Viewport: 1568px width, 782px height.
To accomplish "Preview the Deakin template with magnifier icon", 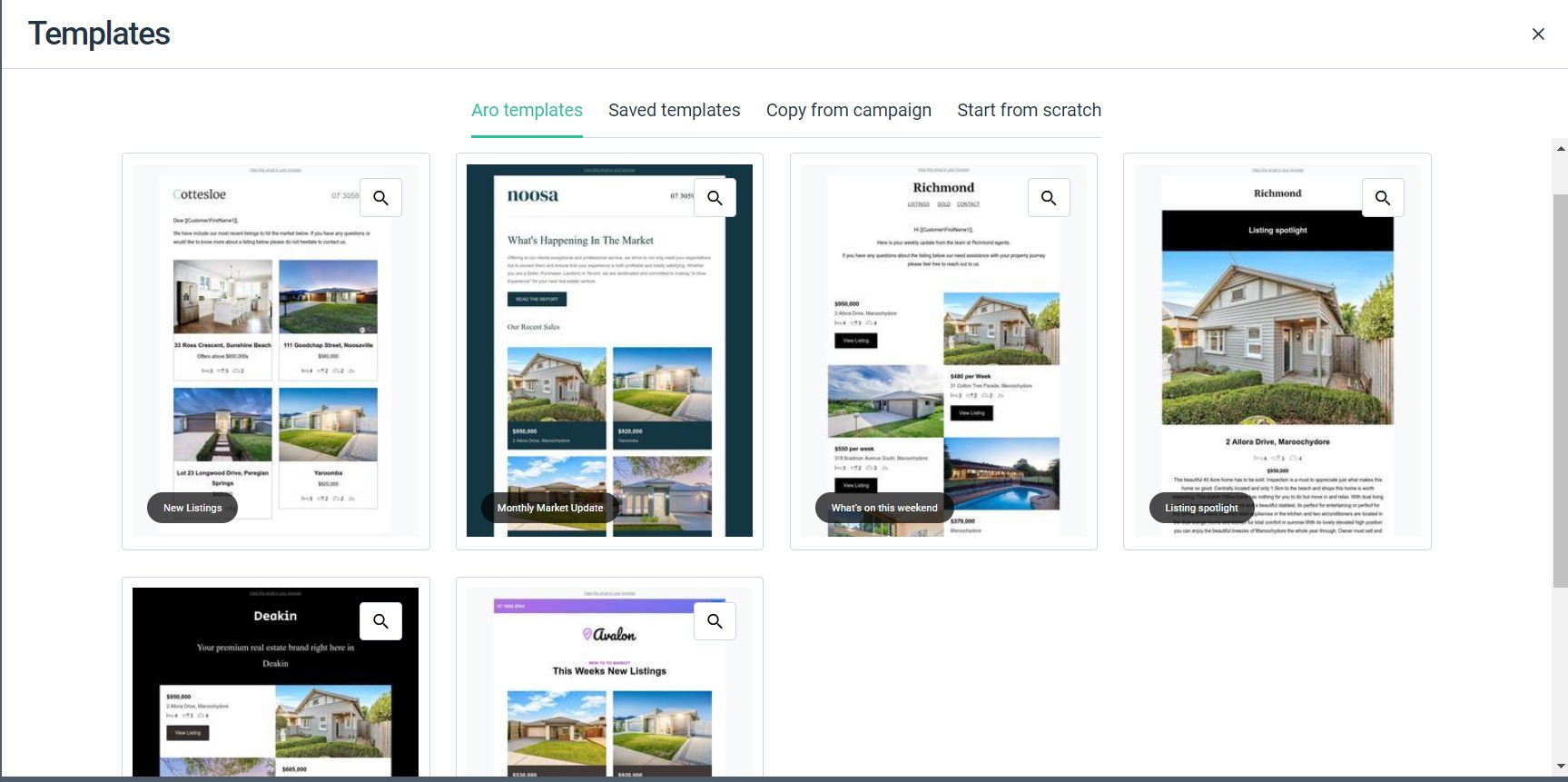I will 381,621.
